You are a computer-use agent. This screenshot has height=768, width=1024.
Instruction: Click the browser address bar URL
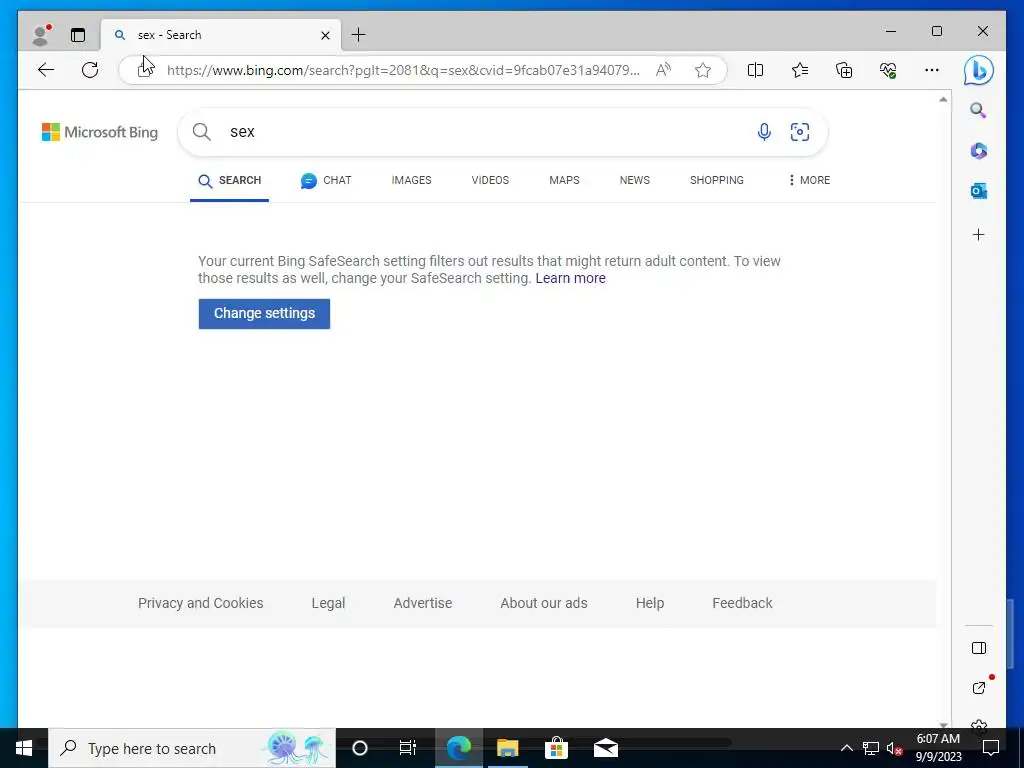[403, 70]
